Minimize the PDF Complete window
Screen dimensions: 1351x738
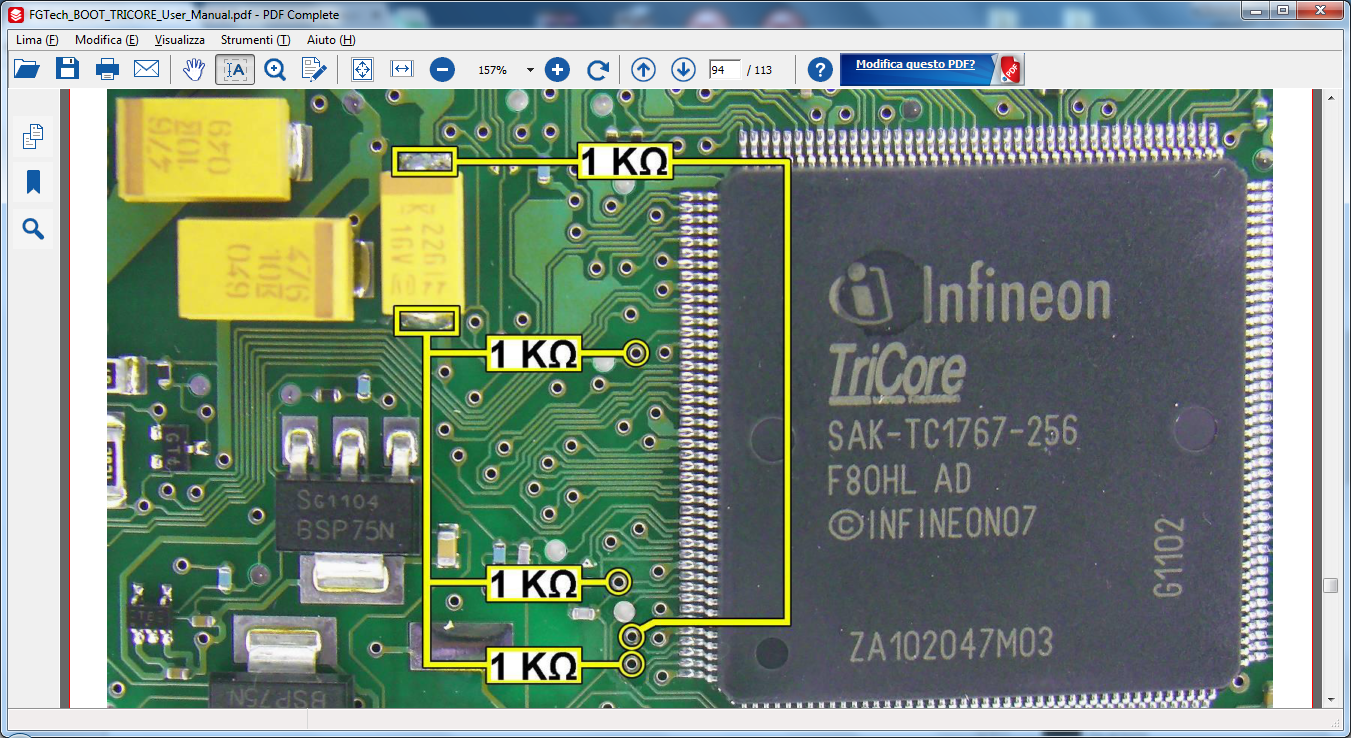click(x=1255, y=10)
